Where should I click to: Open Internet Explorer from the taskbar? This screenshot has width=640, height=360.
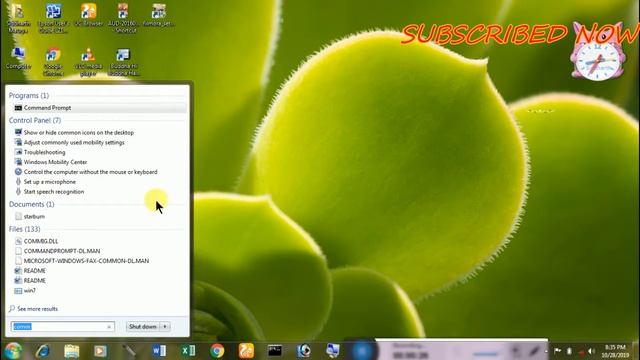coord(42,351)
